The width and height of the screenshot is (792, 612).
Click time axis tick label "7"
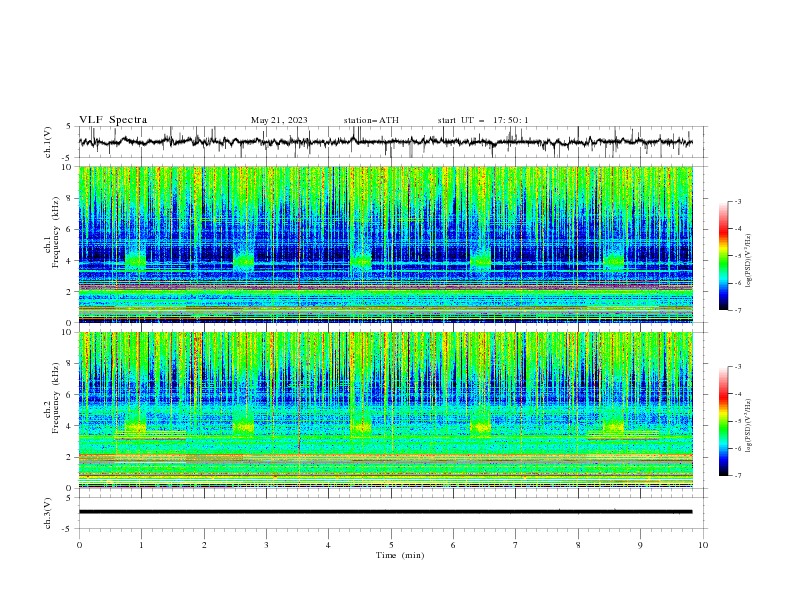[516, 545]
